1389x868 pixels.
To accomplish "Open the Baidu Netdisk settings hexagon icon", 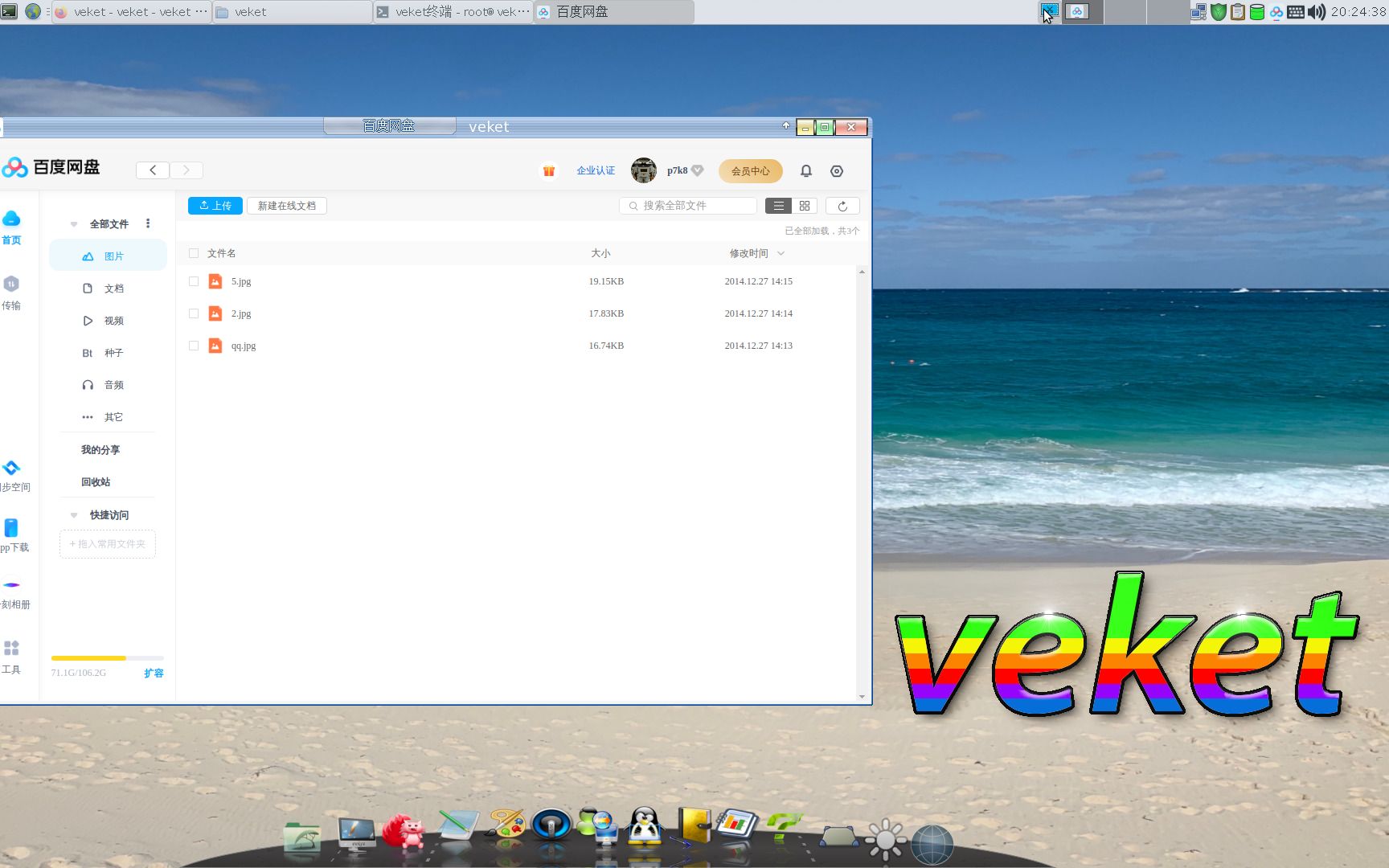I will [837, 171].
